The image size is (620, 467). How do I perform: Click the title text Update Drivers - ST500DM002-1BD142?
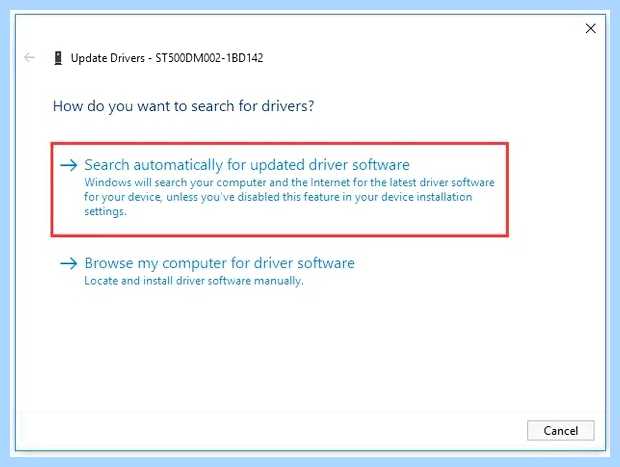tap(167, 58)
